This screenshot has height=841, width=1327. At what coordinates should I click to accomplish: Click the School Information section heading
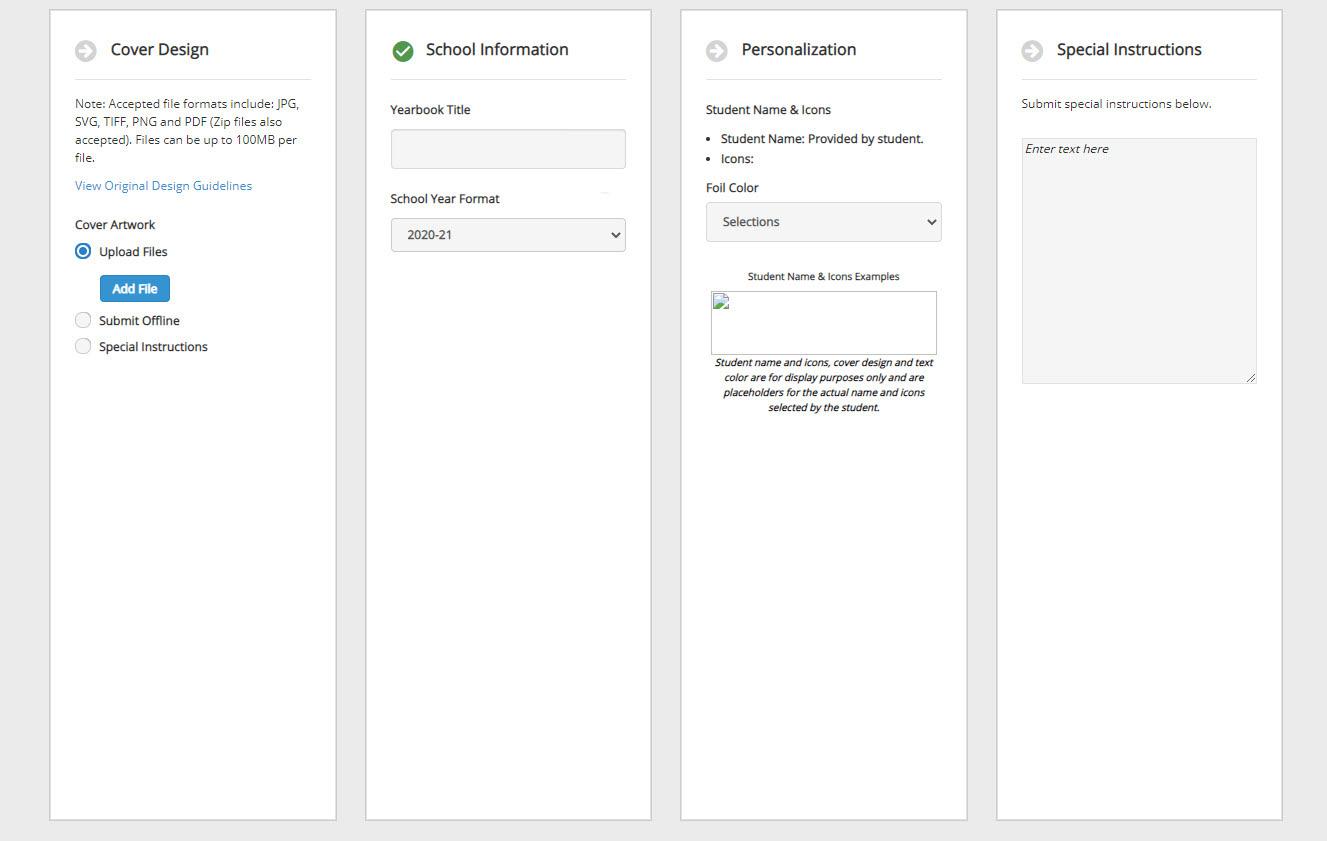497,50
